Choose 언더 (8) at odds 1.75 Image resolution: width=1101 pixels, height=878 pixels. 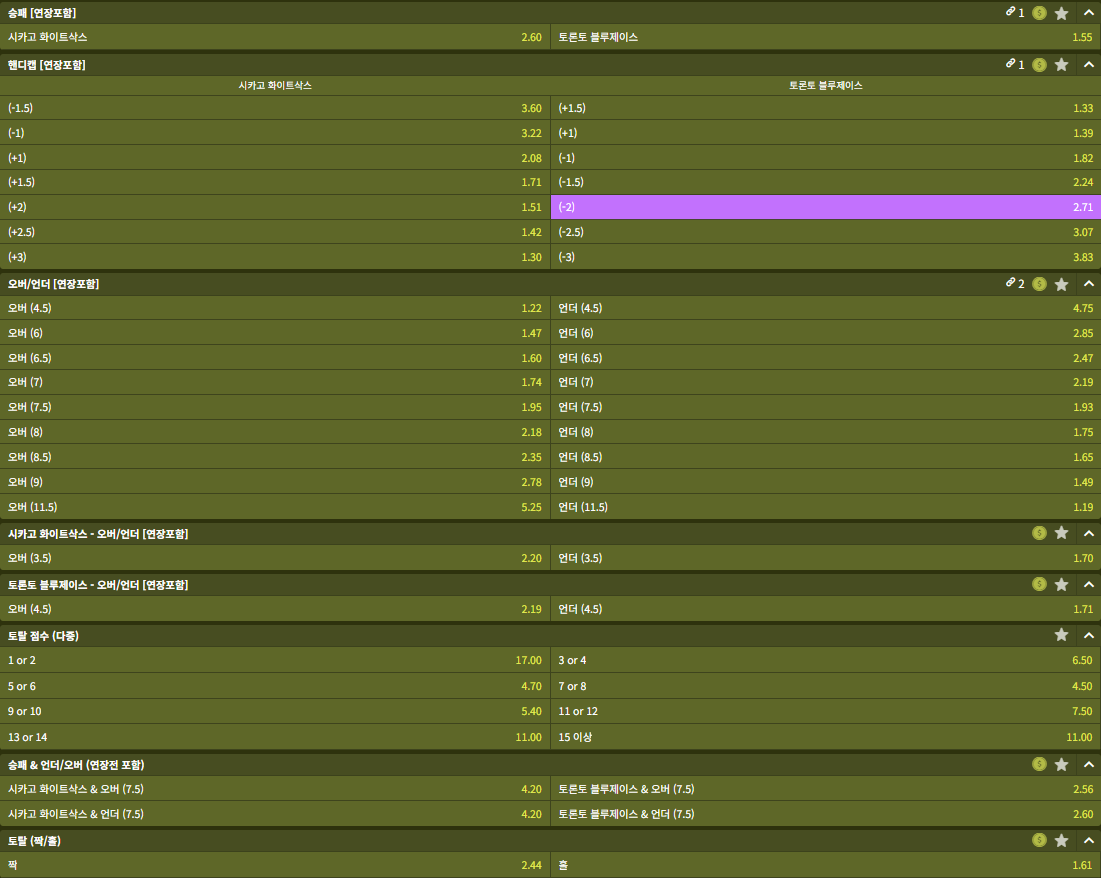826,432
